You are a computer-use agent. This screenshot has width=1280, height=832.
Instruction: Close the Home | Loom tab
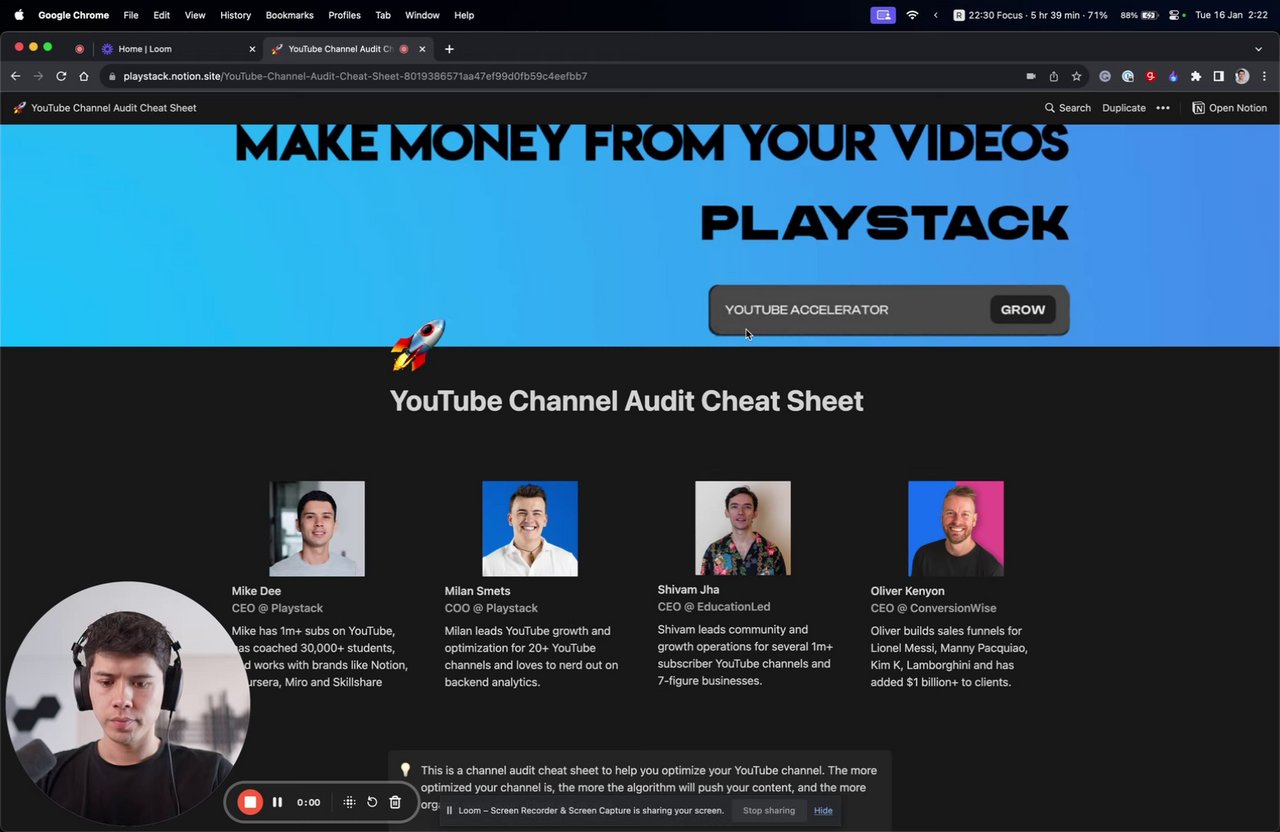252,49
